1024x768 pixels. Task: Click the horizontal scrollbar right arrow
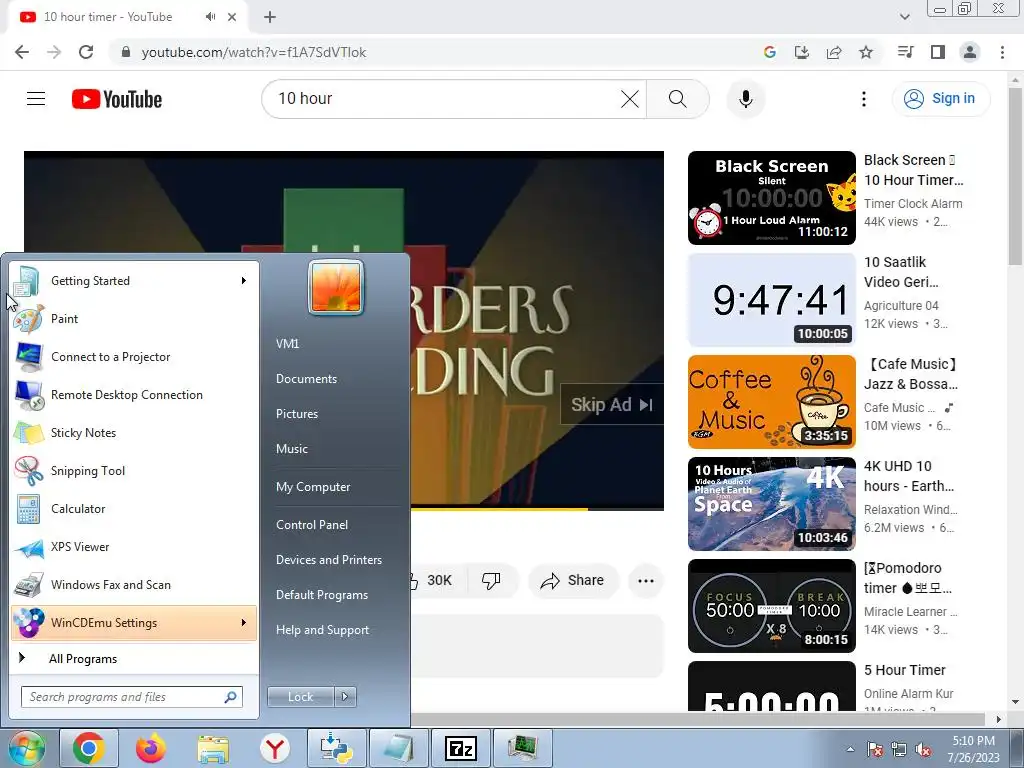click(998, 719)
